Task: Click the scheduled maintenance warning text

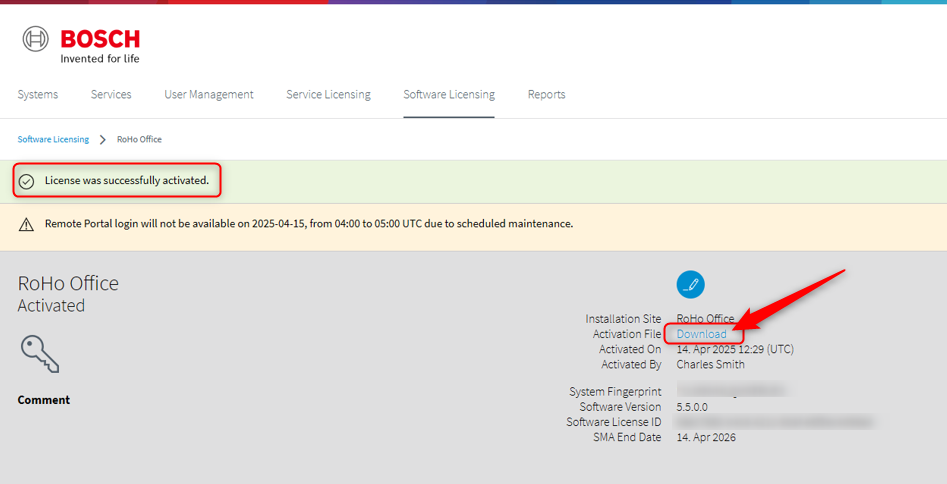Action: (x=309, y=224)
